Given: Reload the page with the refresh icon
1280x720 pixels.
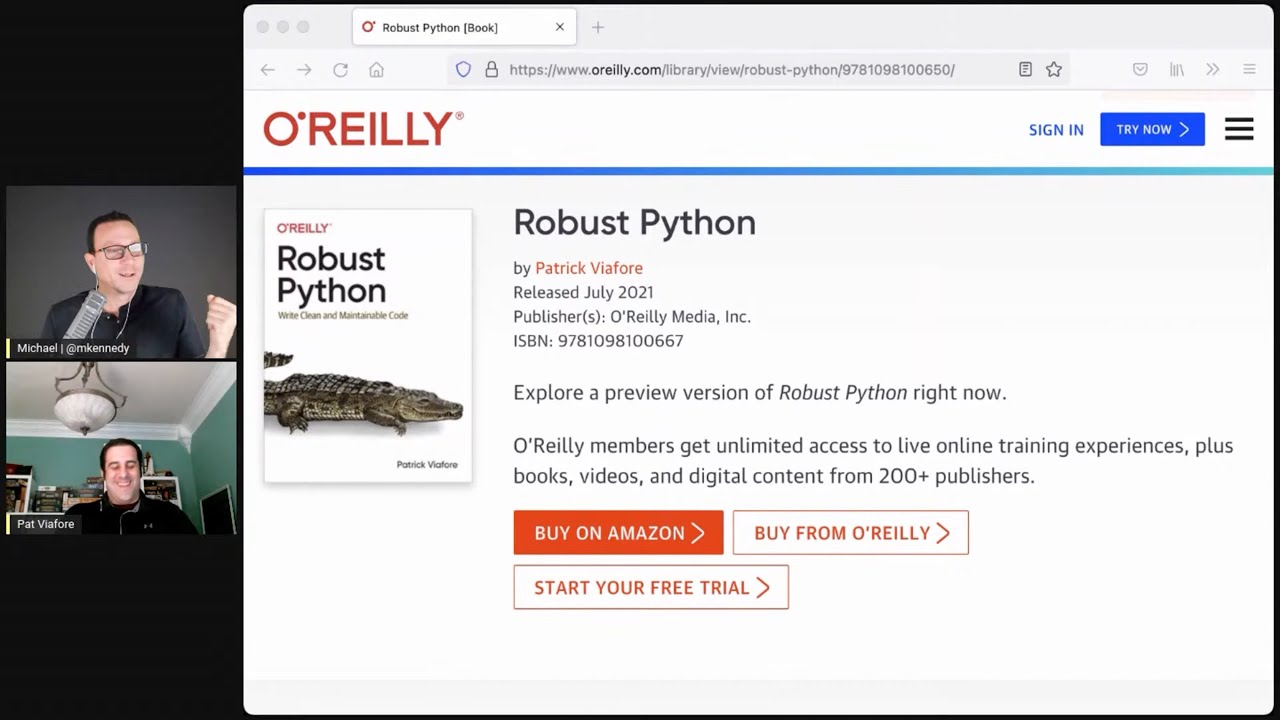Looking at the screenshot, I should [340, 70].
